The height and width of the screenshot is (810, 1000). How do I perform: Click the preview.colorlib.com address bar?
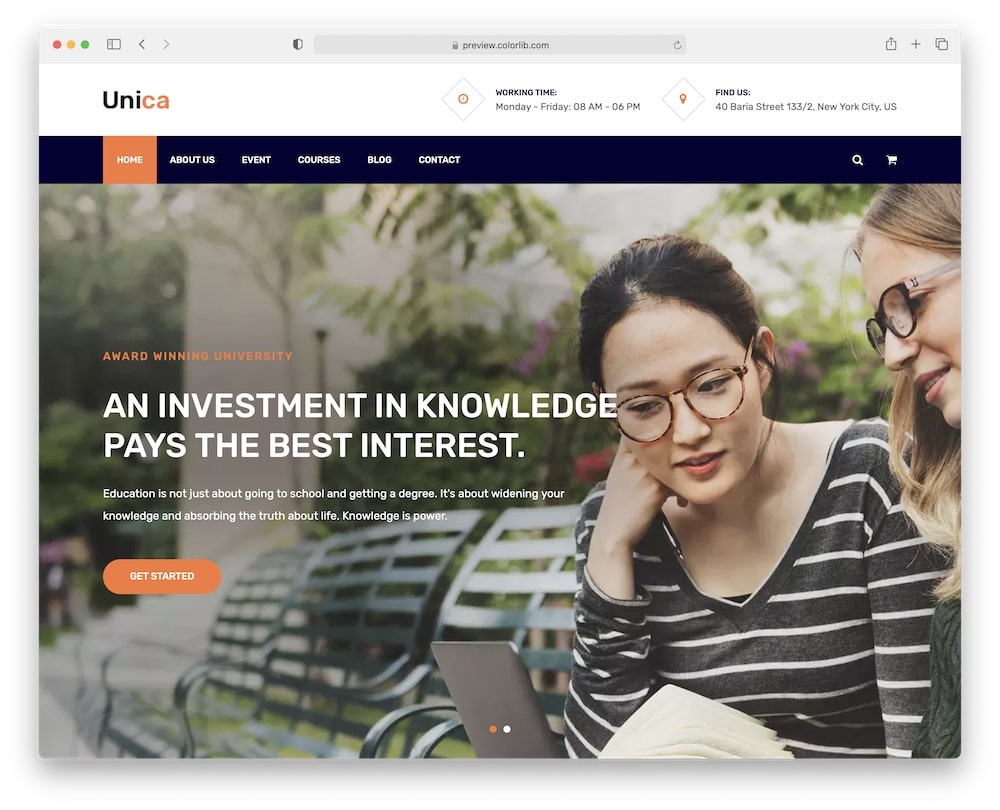[499, 45]
